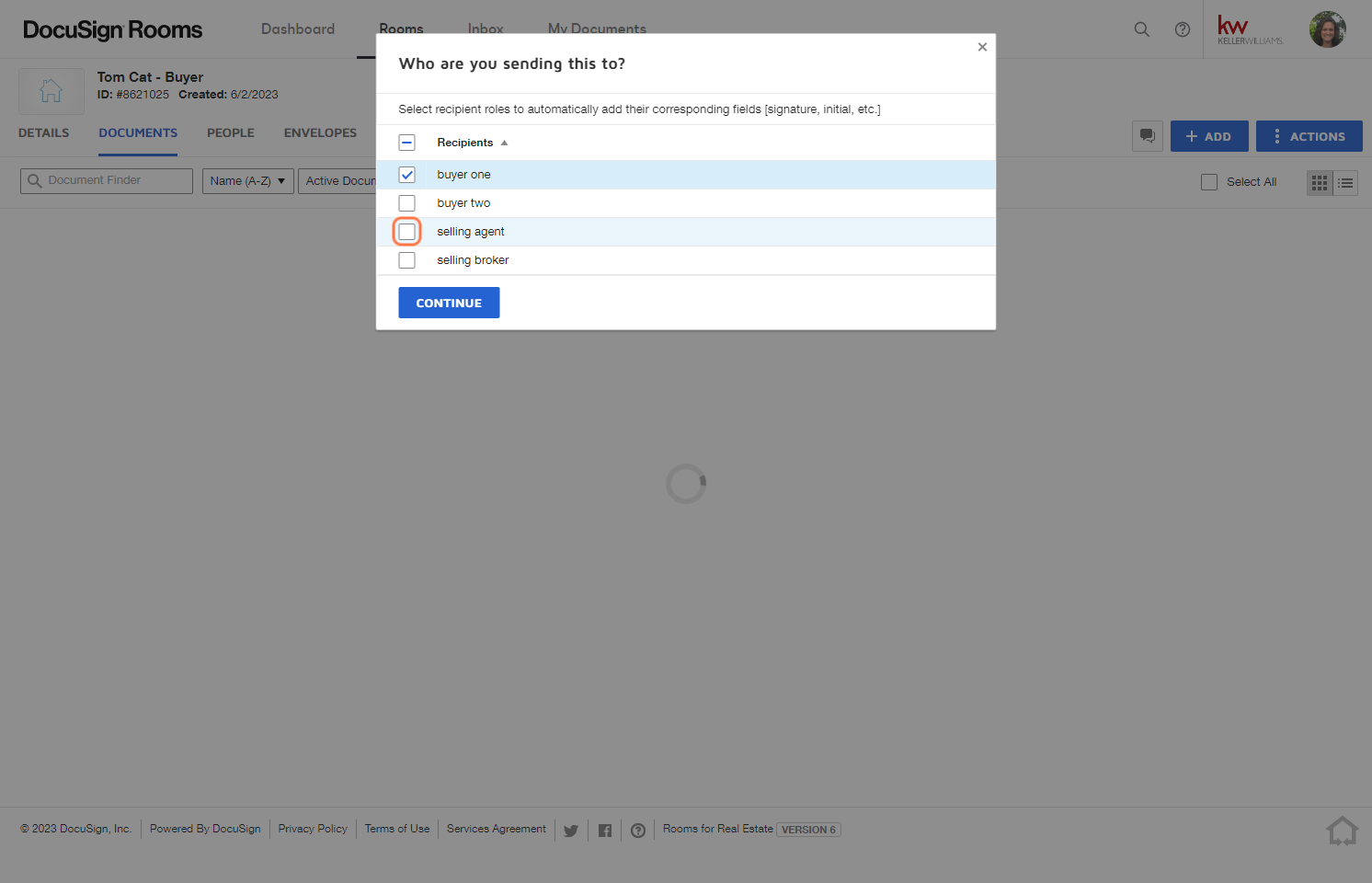
Task: Go to the Dashboard tab
Action: (298, 29)
